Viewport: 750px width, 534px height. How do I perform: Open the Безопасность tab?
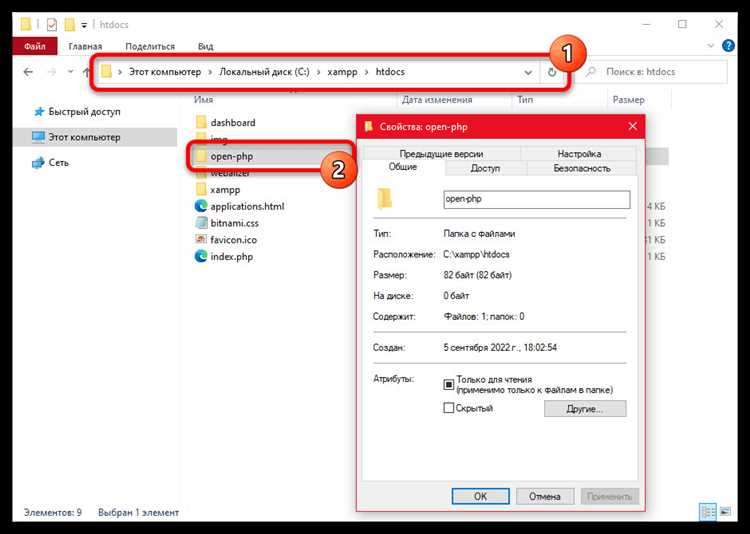(582, 168)
